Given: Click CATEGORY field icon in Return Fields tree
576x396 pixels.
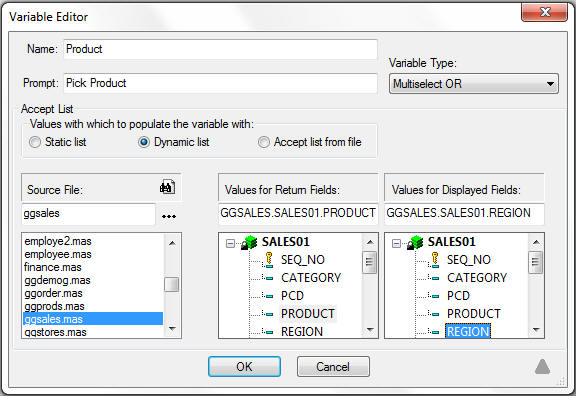Looking at the screenshot, I should [x=269, y=278].
